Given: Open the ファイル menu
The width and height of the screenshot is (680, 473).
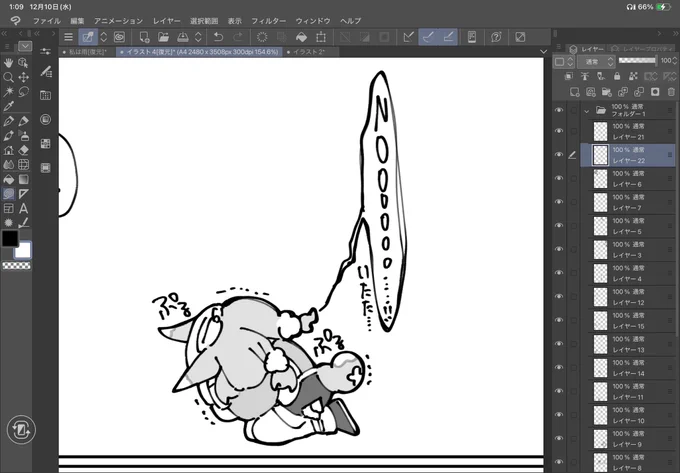Looking at the screenshot, I should click(47, 21).
